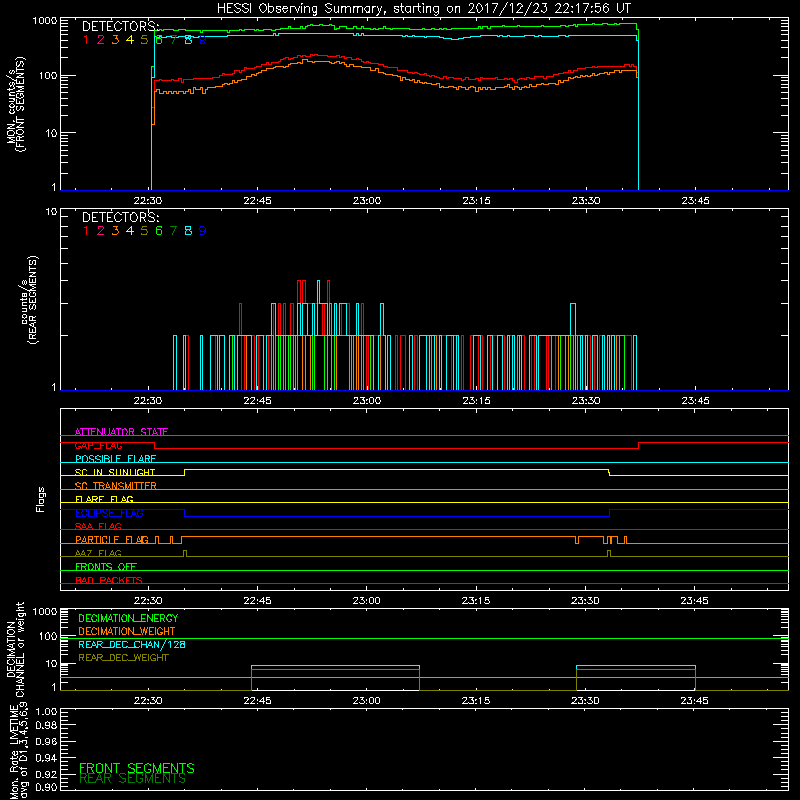Click the decimation y-axis title
The width and height of the screenshot is (800, 800).
tap(16, 649)
